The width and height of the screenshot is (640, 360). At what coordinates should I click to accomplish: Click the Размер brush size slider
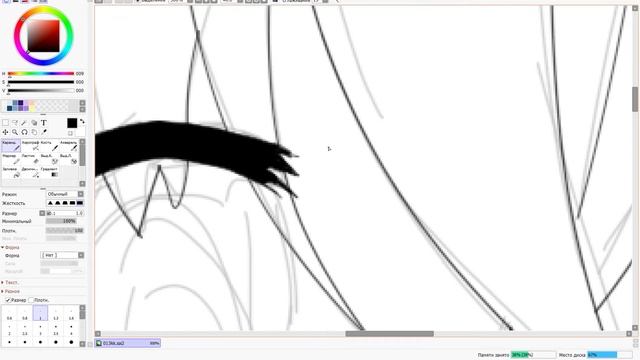point(64,213)
